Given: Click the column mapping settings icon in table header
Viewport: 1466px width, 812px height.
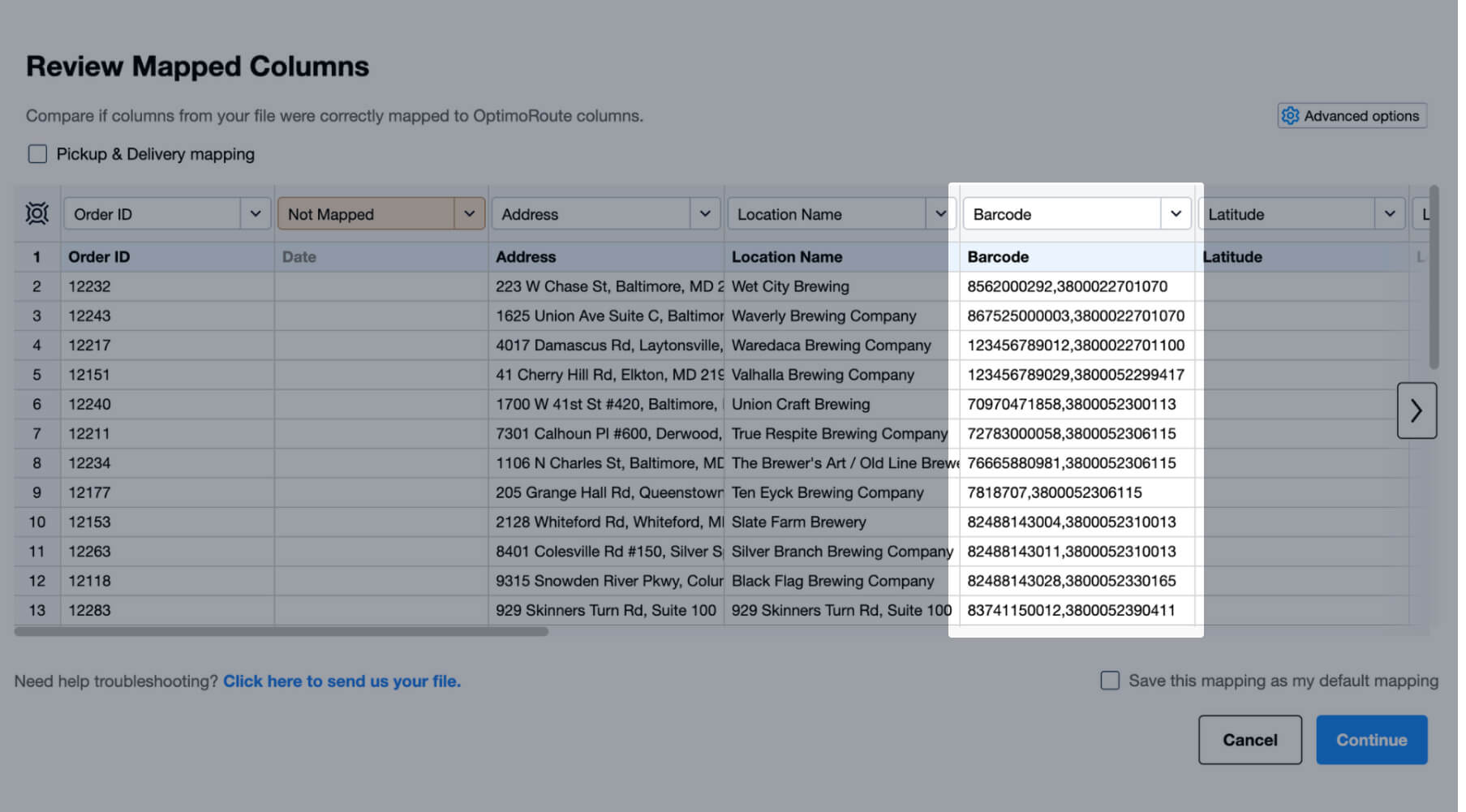Looking at the screenshot, I should coord(37,213).
